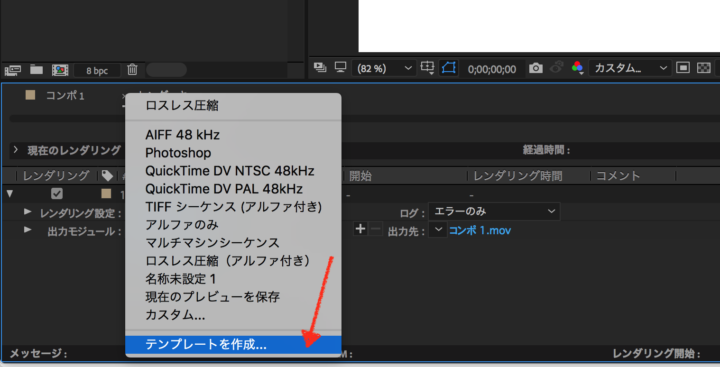This screenshot has width=720, height=367.
Task: Click the label tag column icon
Action: pyautogui.click(x=107, y=176)
